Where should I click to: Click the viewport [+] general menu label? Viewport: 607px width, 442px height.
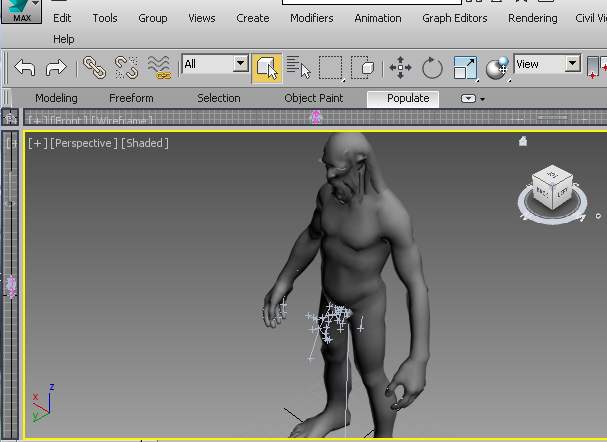coord(38,143)
